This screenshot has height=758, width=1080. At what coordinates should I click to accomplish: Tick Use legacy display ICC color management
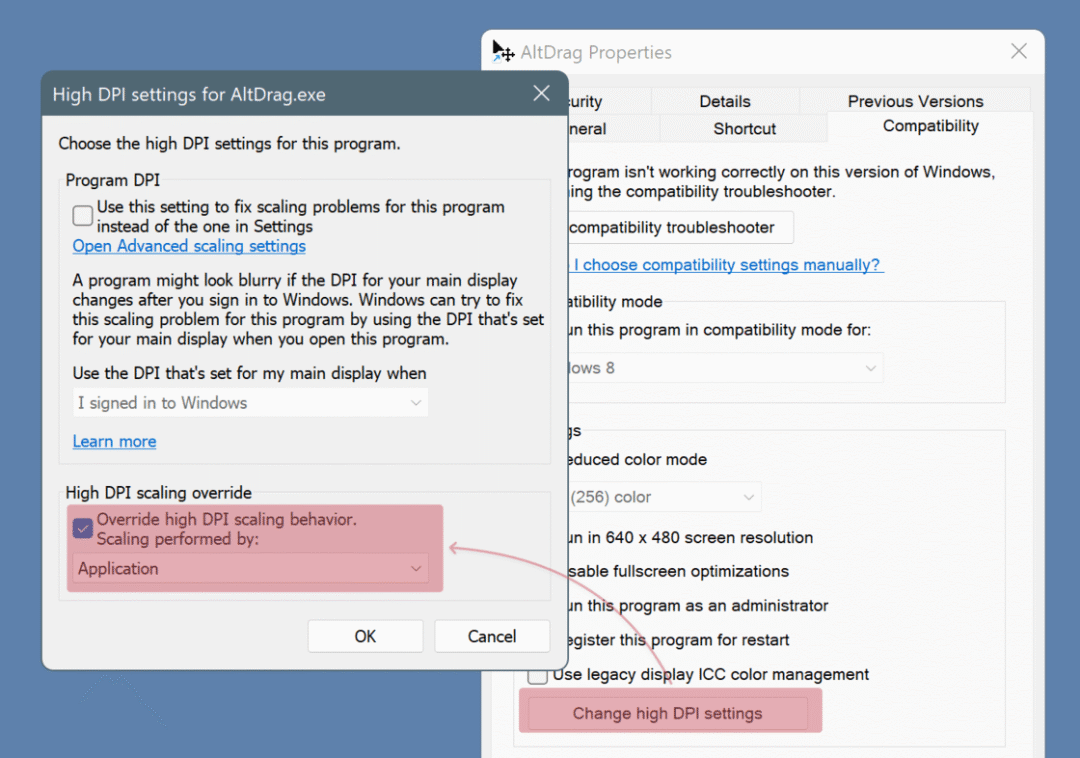(x=537, y=675)
